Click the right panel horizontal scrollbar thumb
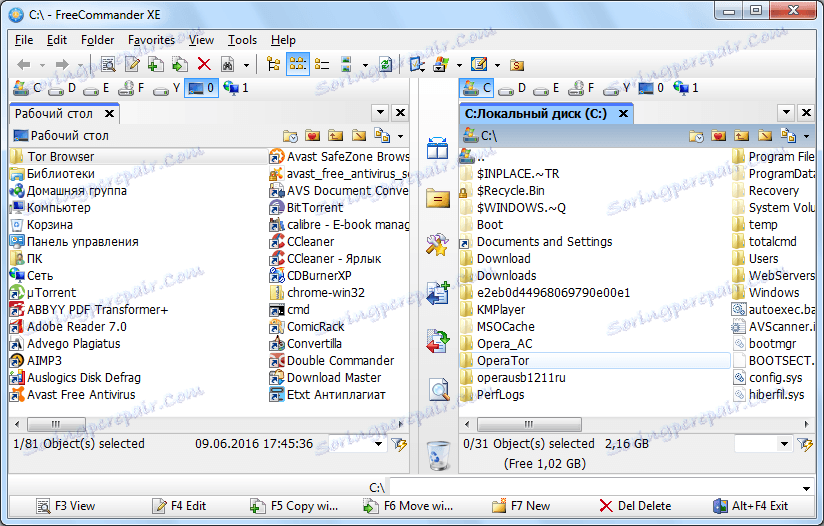Viewport: 824px width, 526px height. pyautogui.click(x=529, y=424)
